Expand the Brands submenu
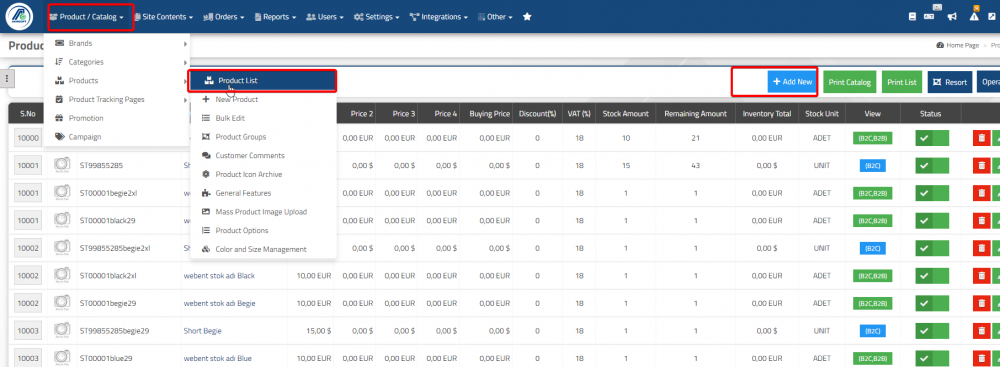 coord(117,43)
